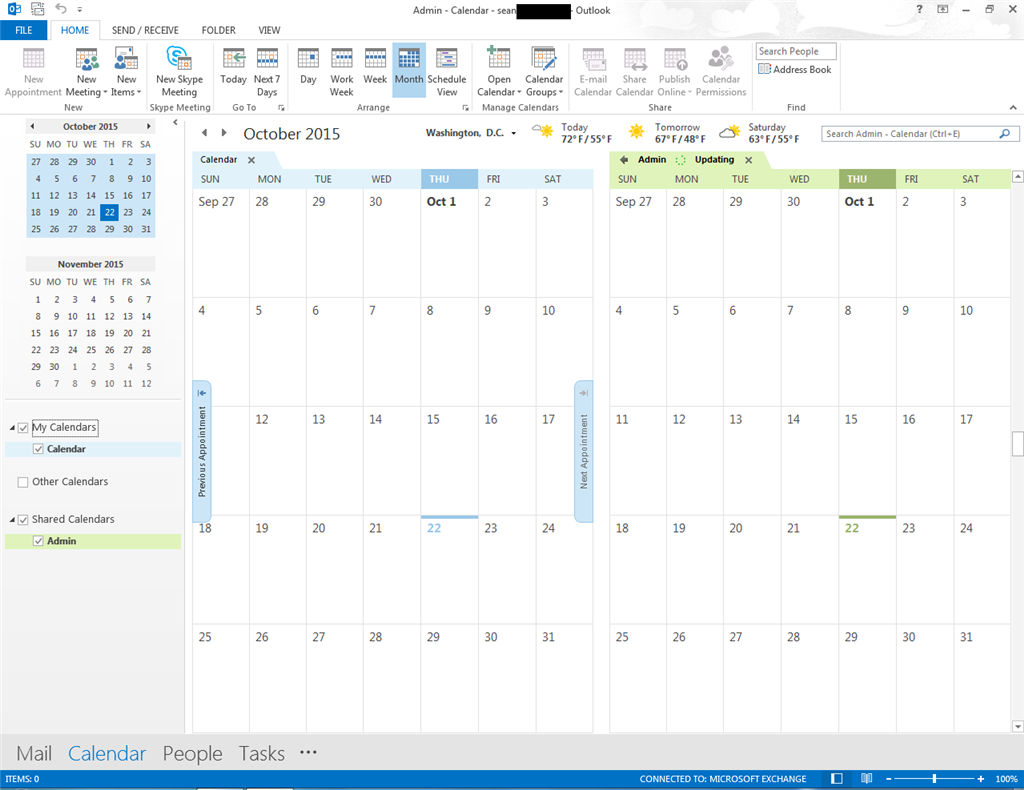Click the calendar vertical scrollbar thumb
1024x790 pixels.
pyautogui.click(x=1017, y=444)
